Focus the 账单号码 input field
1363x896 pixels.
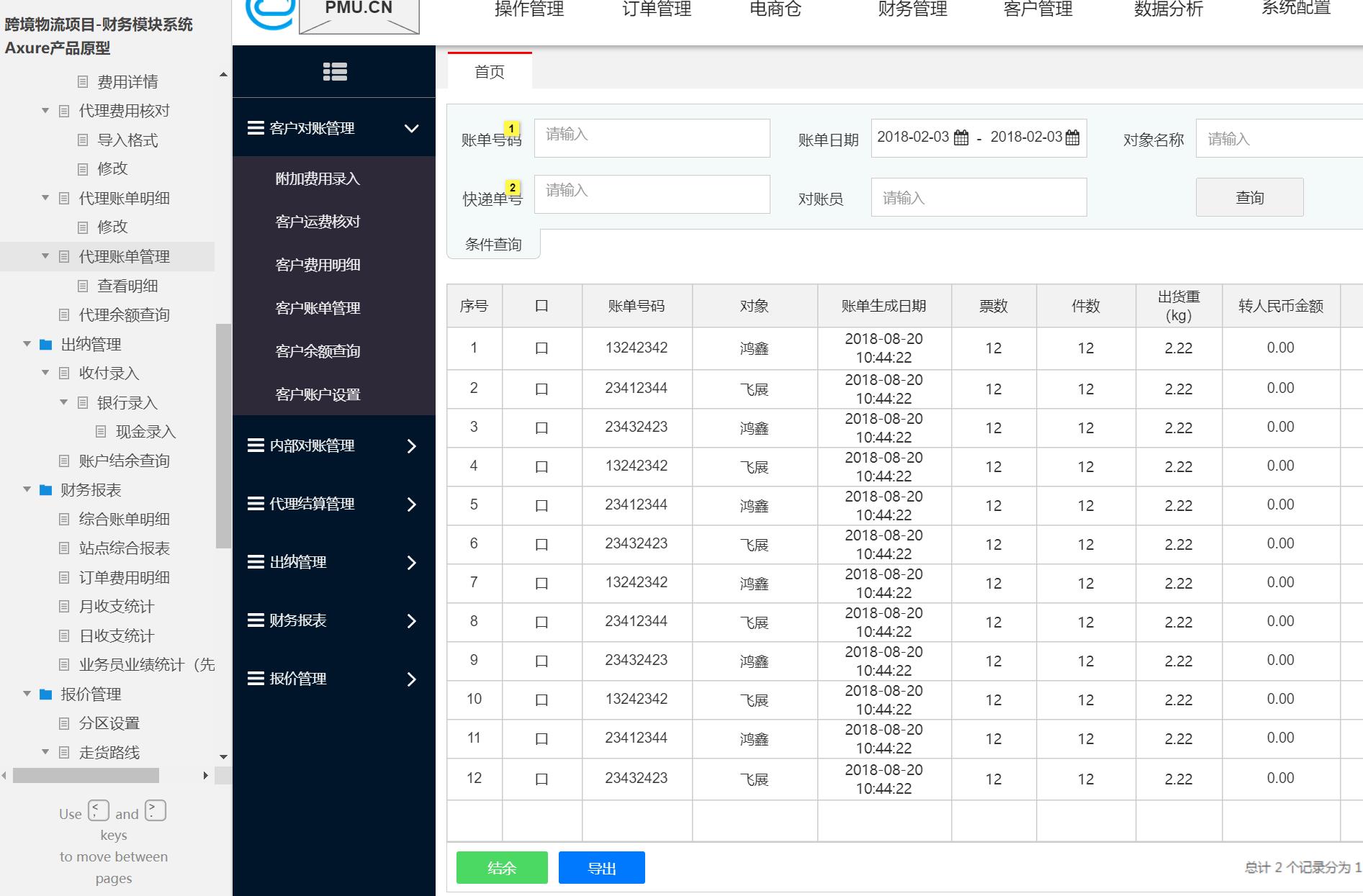point(652,138)
